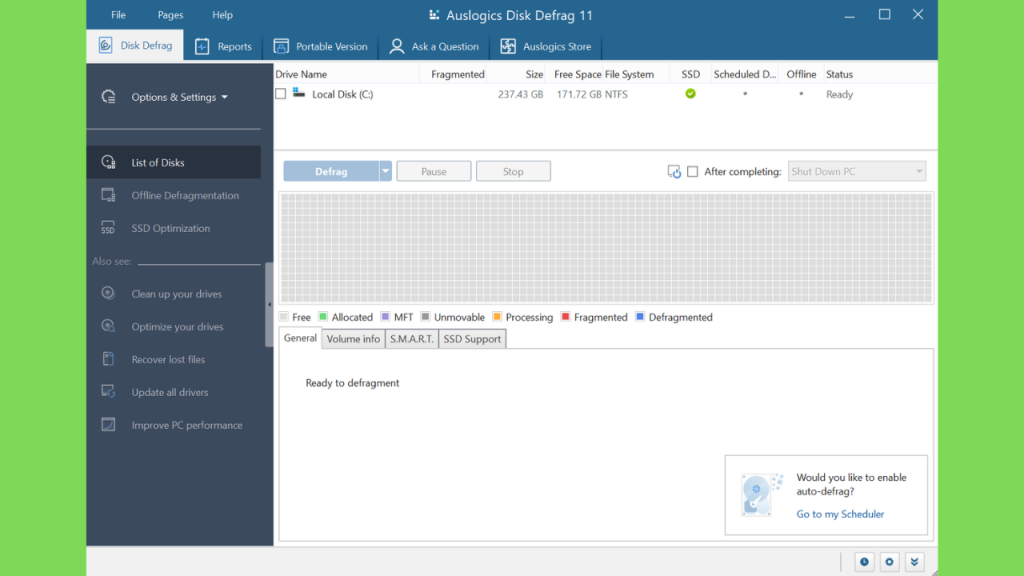Click the Ask a Question person icon
The image size is (1024, 576).
[x=396, y=46]
